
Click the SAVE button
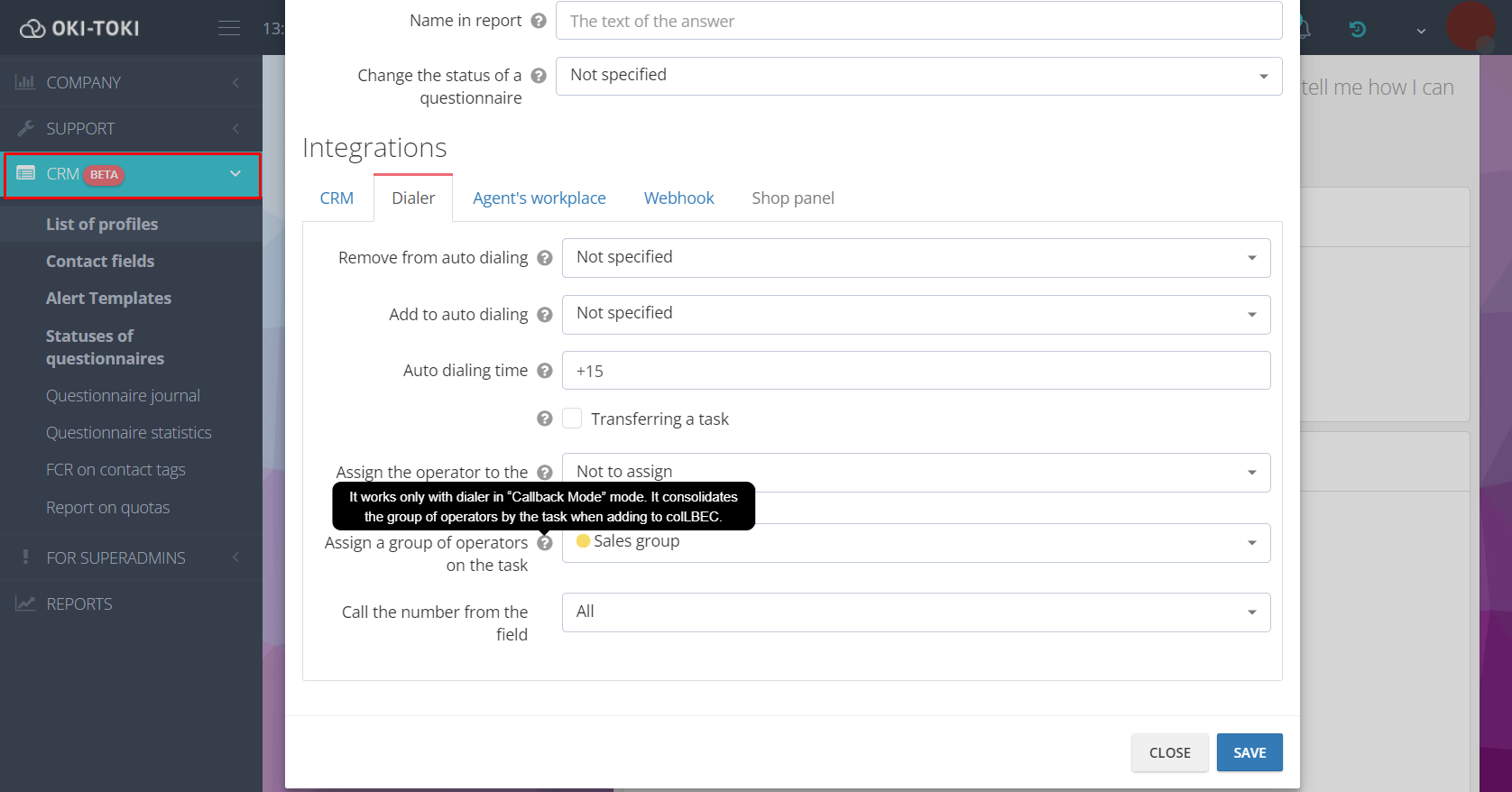[x=1249, y=752]
